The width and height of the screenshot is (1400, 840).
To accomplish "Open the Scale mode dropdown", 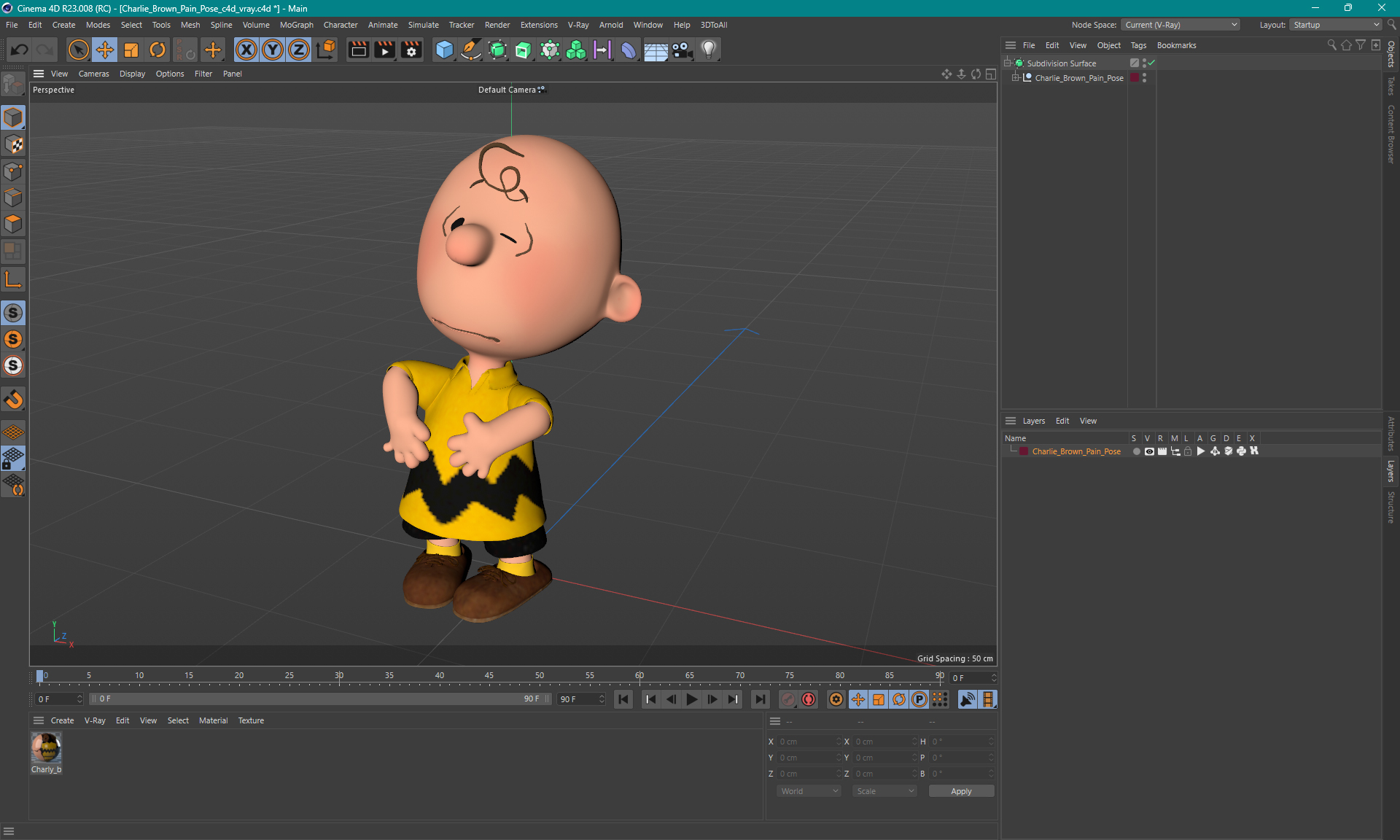I will (884, 791).
